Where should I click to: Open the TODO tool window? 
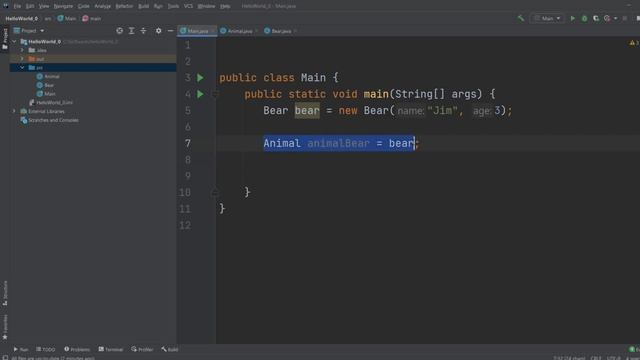pyautogui.click(x=45, y=349)
